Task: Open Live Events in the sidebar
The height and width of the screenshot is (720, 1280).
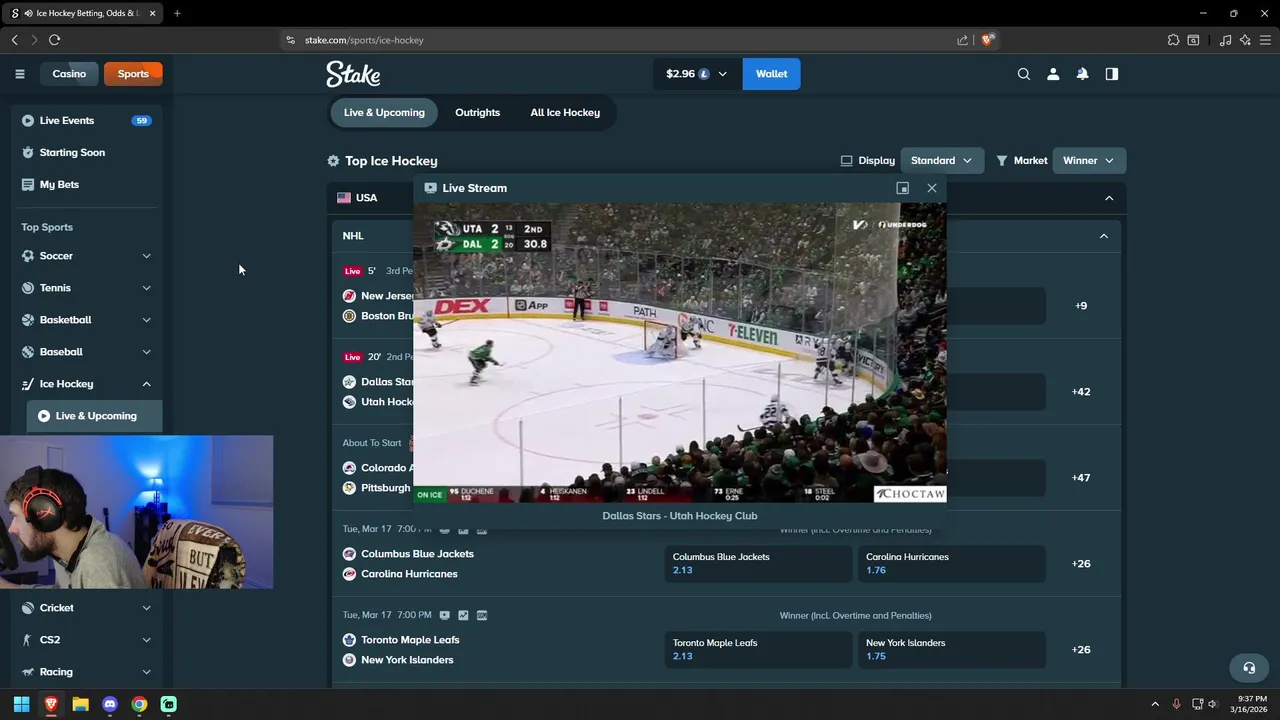Action: pyautogui.click(x=87, y=121)
